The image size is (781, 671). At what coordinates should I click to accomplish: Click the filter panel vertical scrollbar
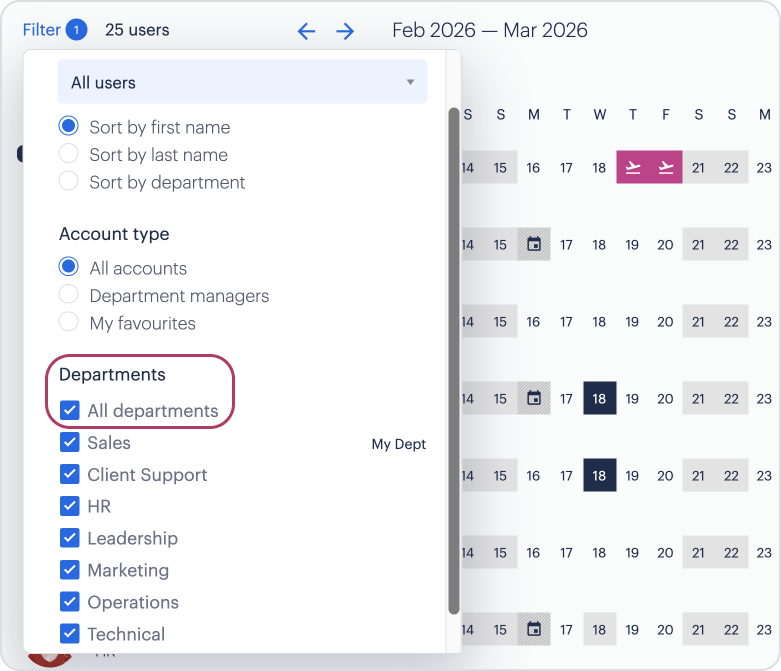(453, 360)
